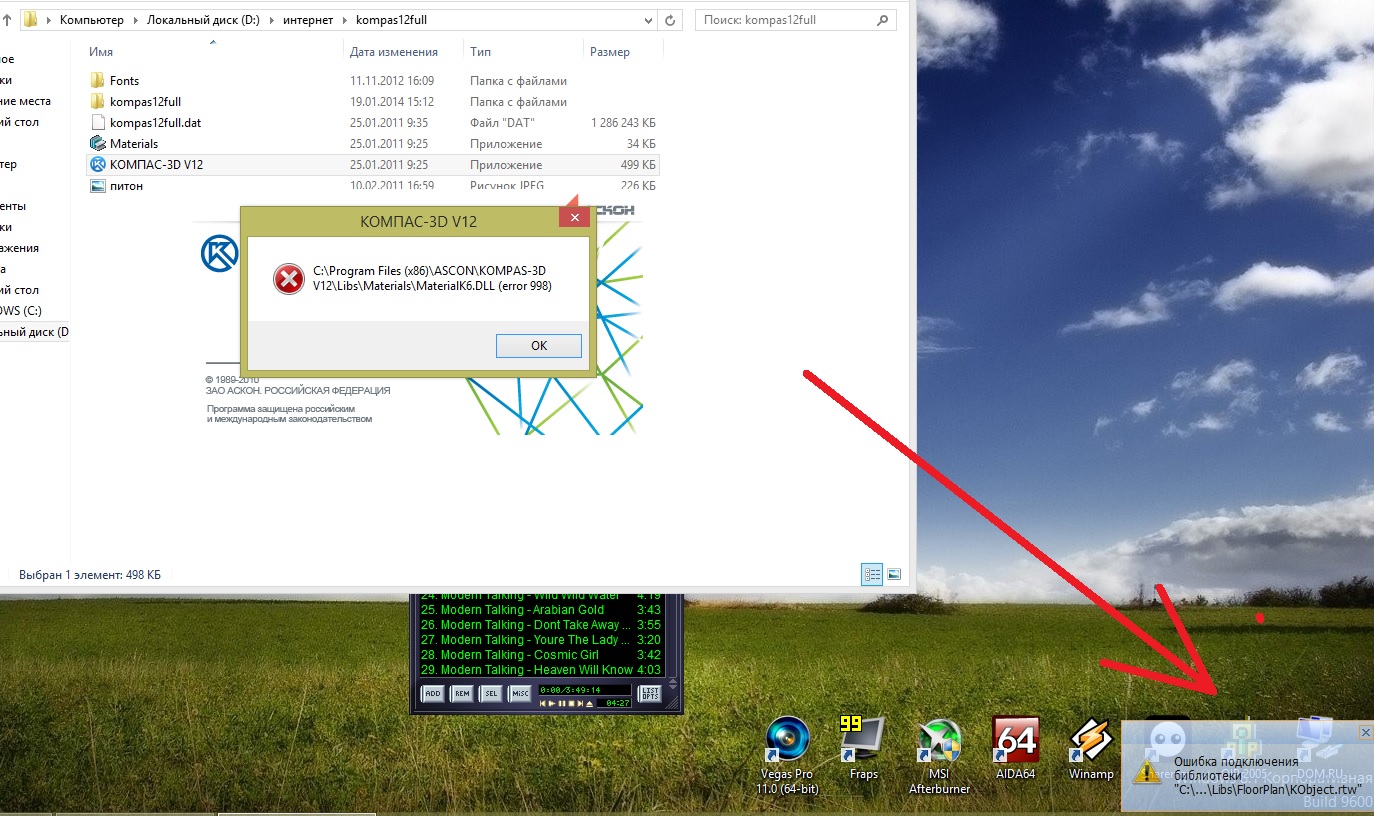Close the КОМПАС-3D V12 error dialog
Viewport: 1374px width, 816px height.
click(574, 217)
